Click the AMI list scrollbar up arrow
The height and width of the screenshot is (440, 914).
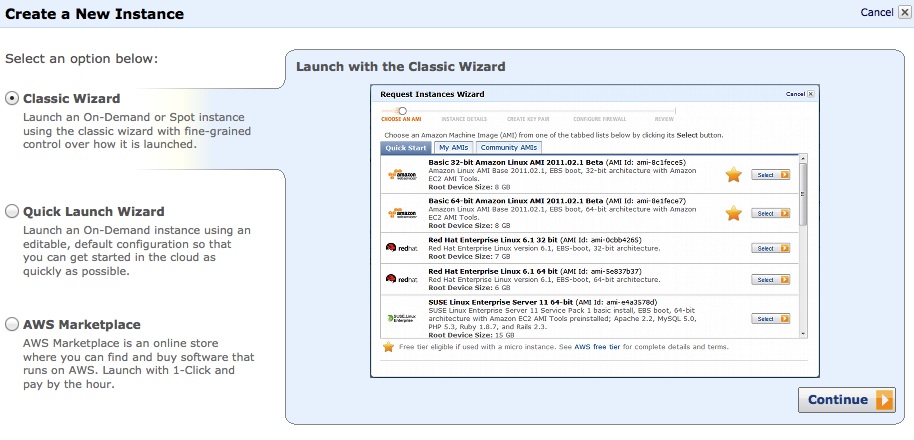point(803,159)
